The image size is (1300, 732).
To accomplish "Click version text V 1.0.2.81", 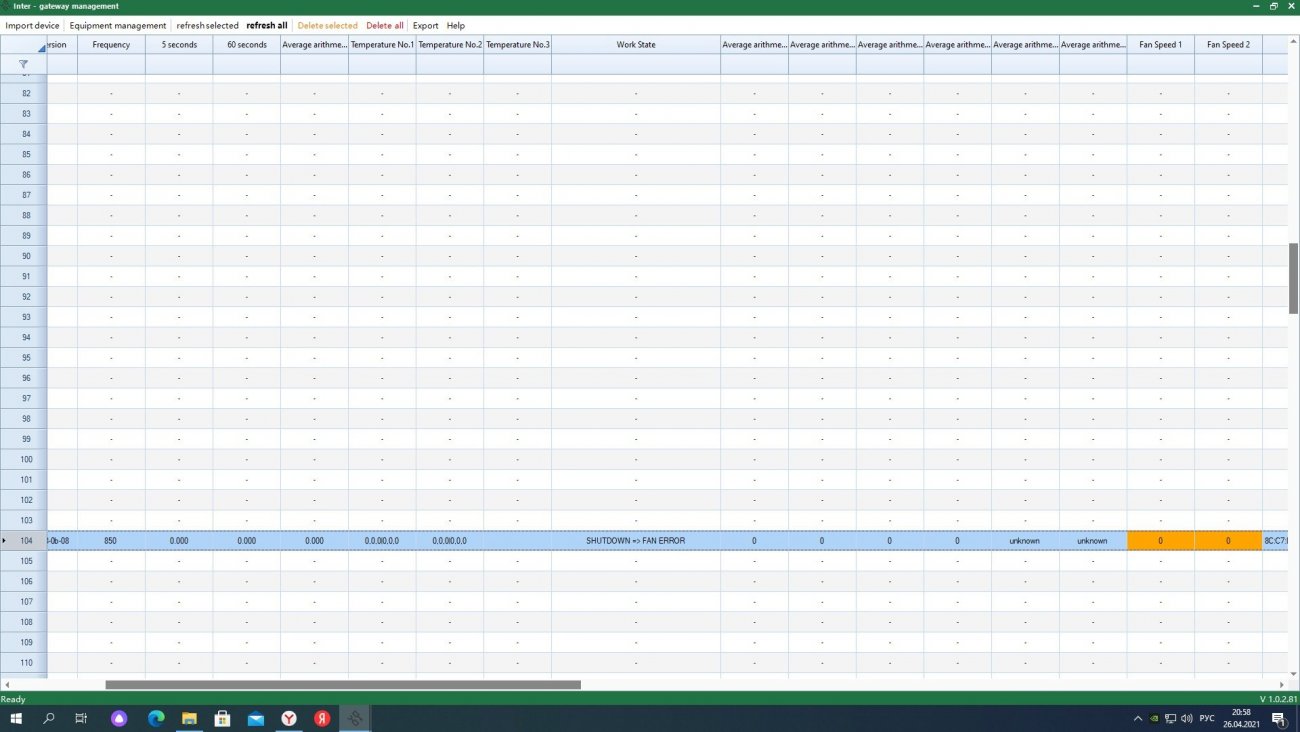I will (1278, 699).
